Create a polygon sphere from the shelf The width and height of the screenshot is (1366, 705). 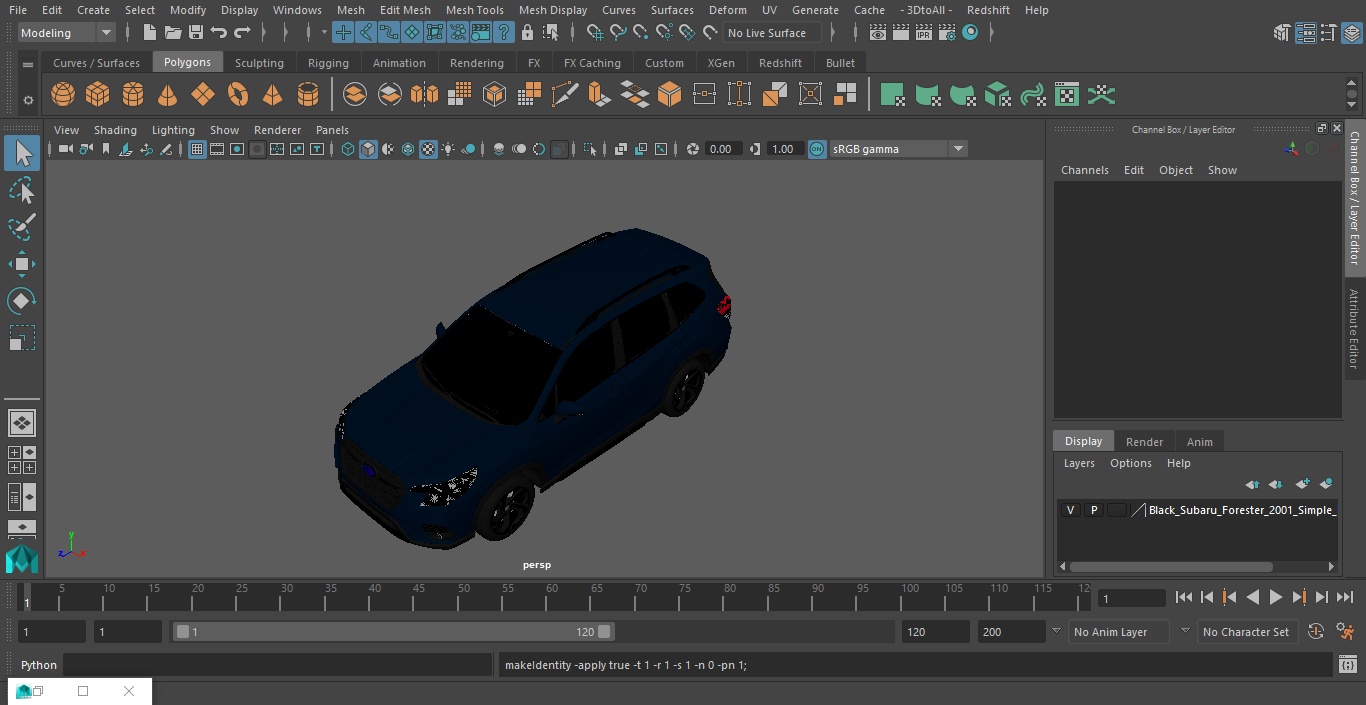63,95
